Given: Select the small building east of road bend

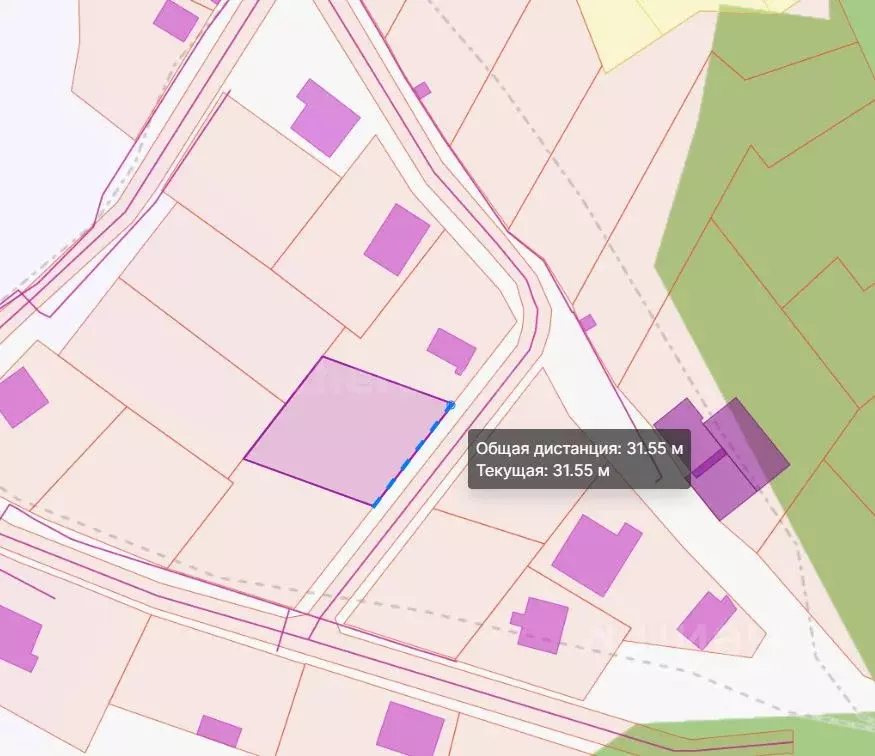Looking at the screenshot, I should 588,323.
